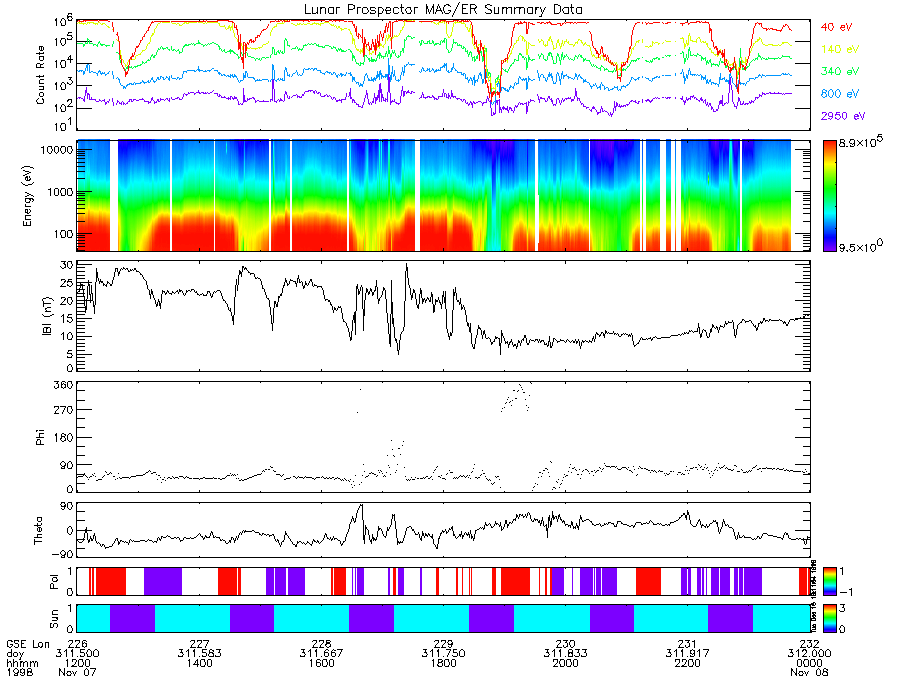Click the '311.583' day-of-year value
900x700 pixels.
(199, 654)
